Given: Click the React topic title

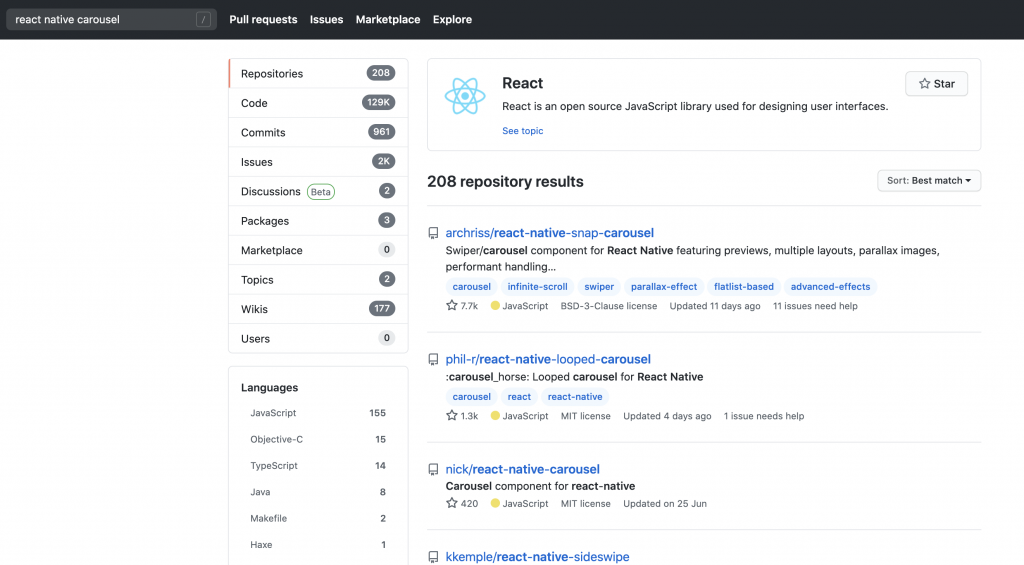Looking at the screenshot, I should pyautogui.click(x=522, y=83).
